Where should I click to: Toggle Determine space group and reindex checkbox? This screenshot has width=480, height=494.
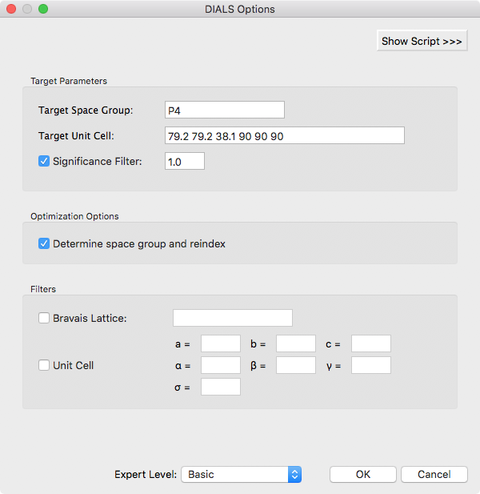[44, 244]
